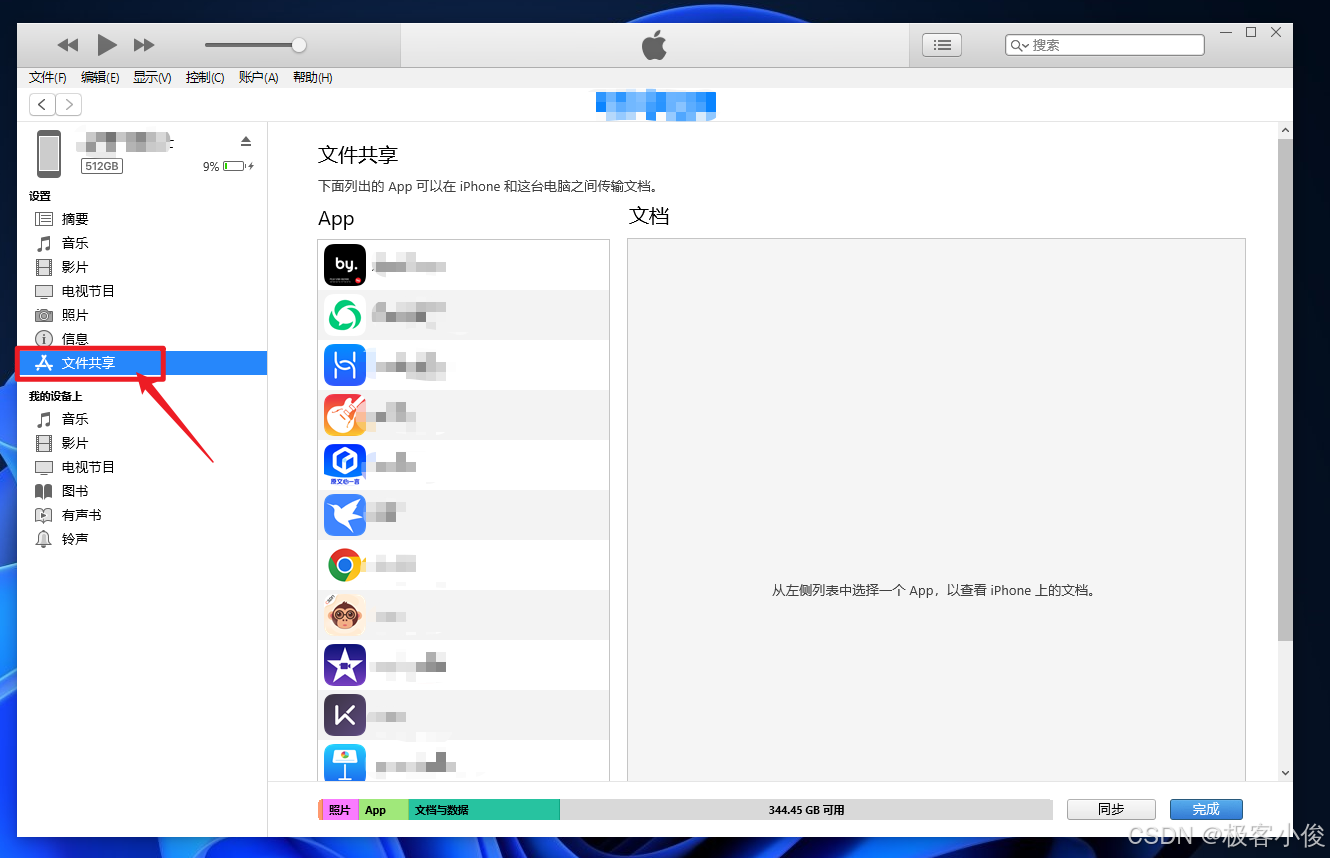Select 文件共享 in the sidebar

141,363
